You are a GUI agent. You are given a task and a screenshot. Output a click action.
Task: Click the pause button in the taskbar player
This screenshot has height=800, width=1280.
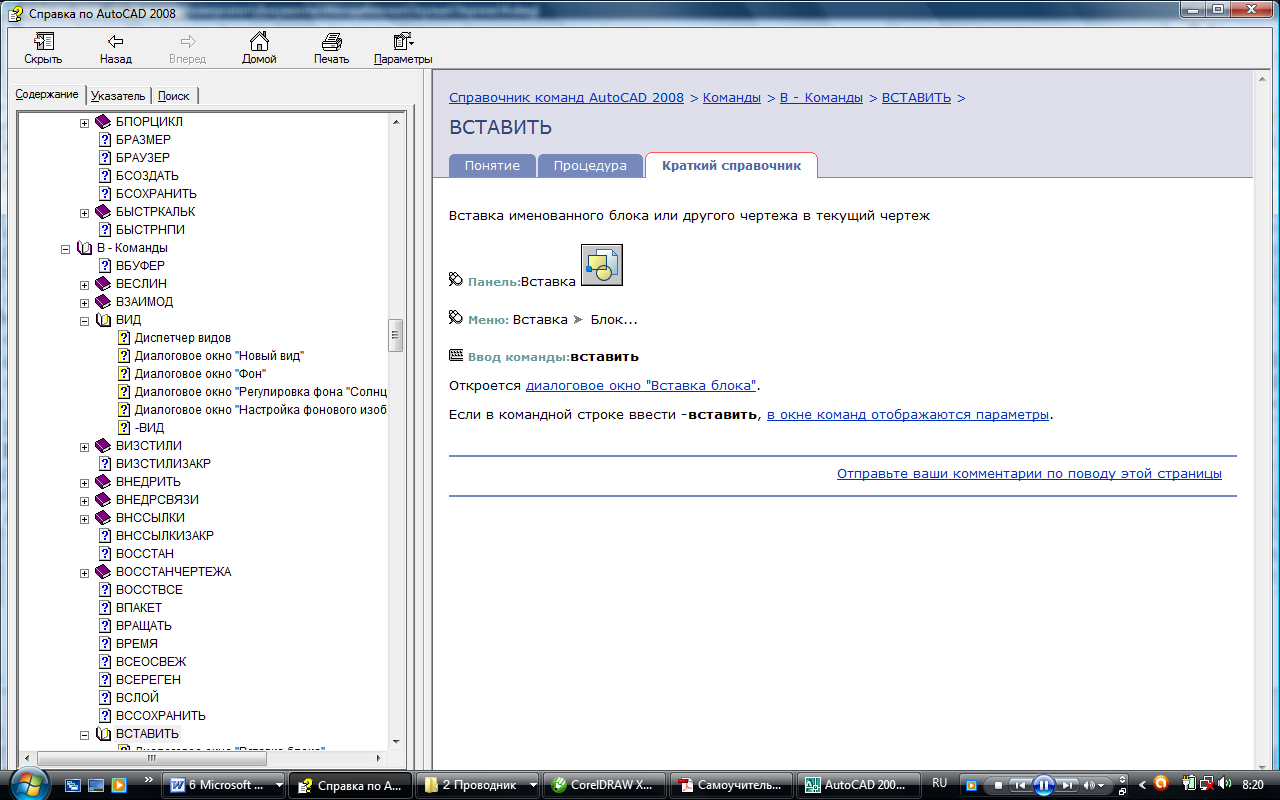(1043, 785)
